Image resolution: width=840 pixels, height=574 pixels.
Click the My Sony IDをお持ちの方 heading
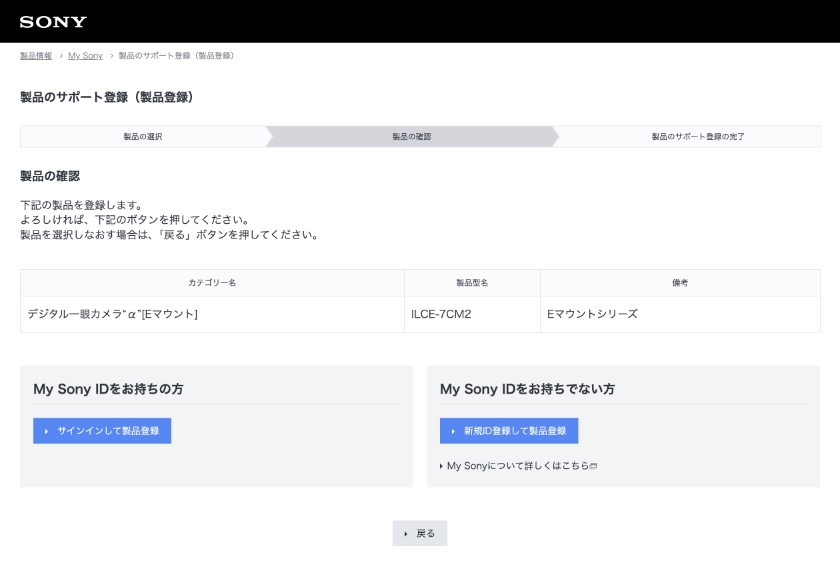coord(108,389)
